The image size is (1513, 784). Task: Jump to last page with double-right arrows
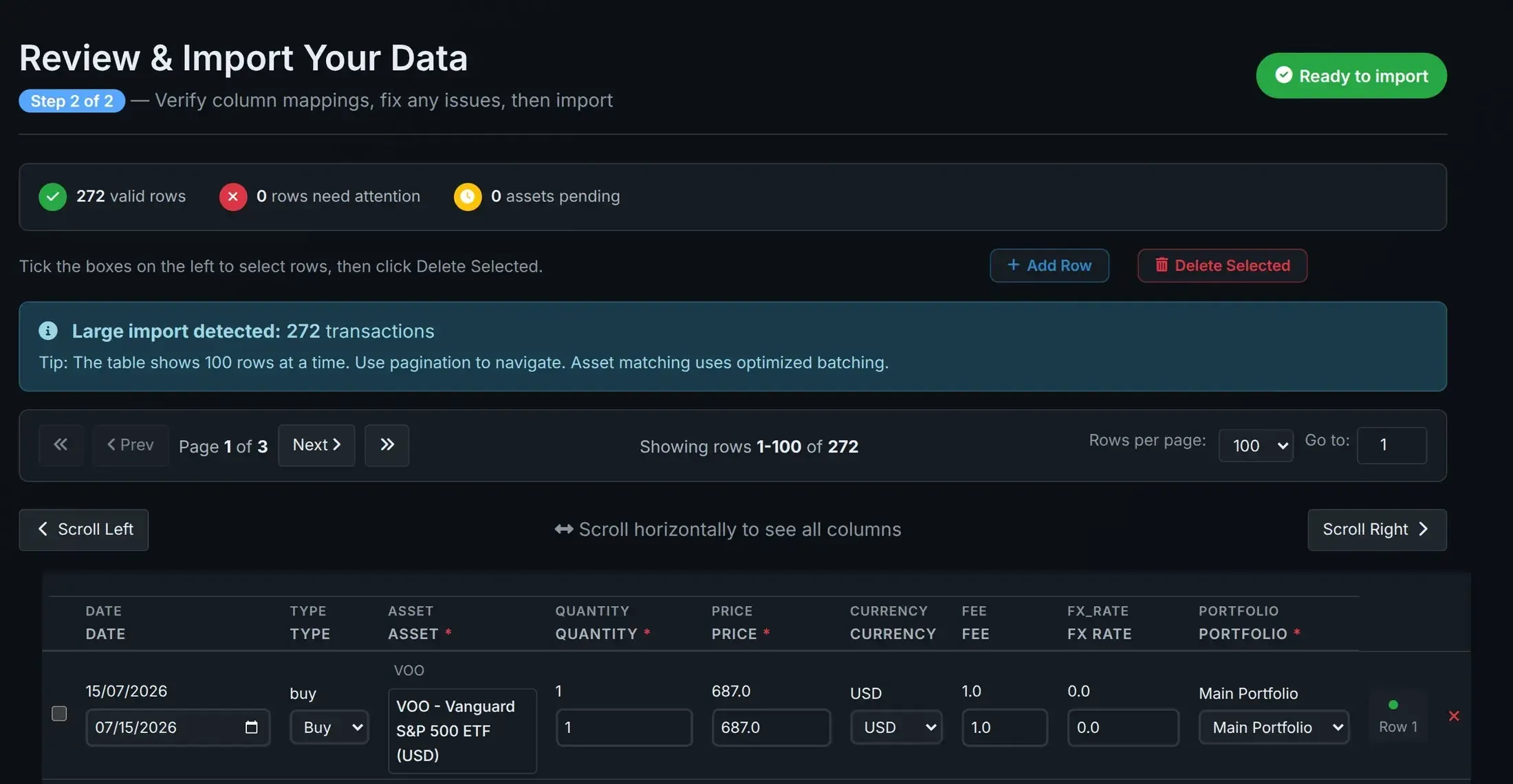[387, 445]
